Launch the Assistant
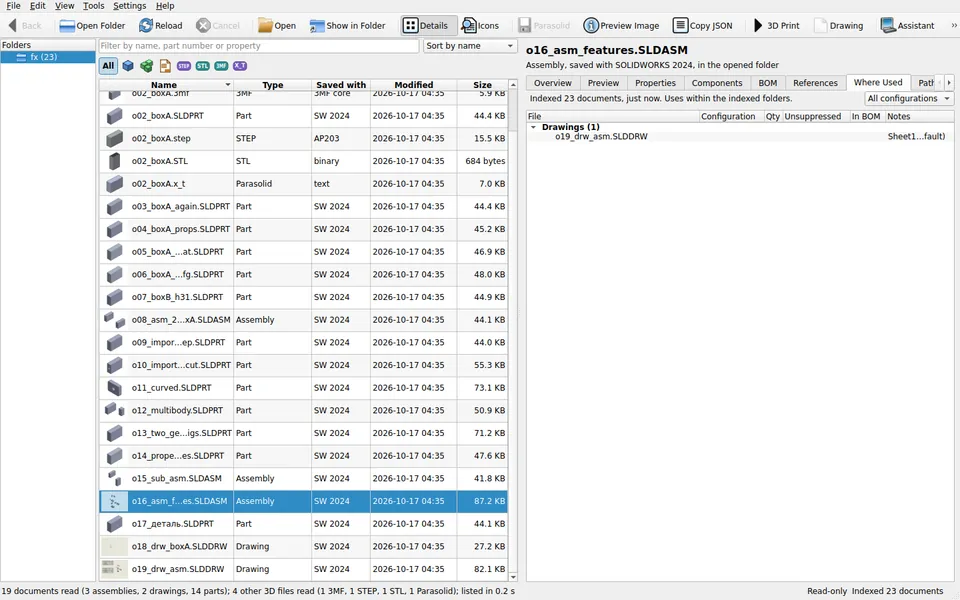This screenshot has width=960, height=600. point(907,26)
